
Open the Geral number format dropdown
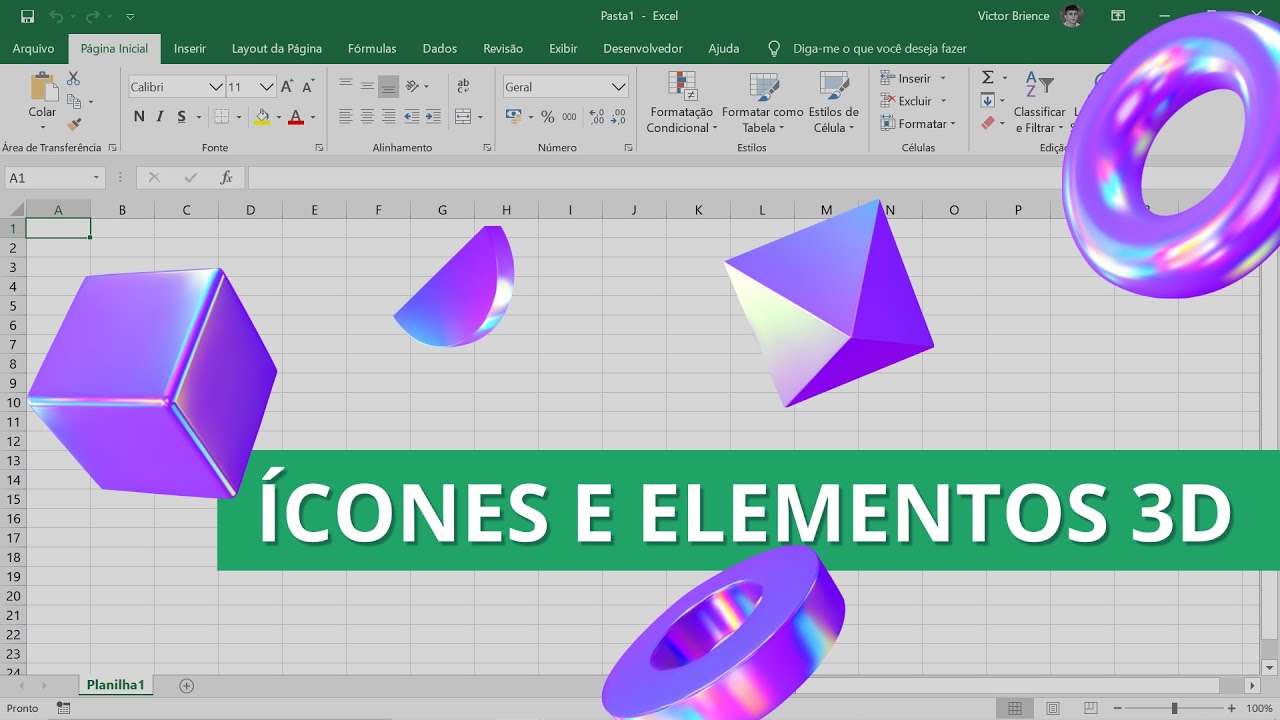[x=618, y=87]
